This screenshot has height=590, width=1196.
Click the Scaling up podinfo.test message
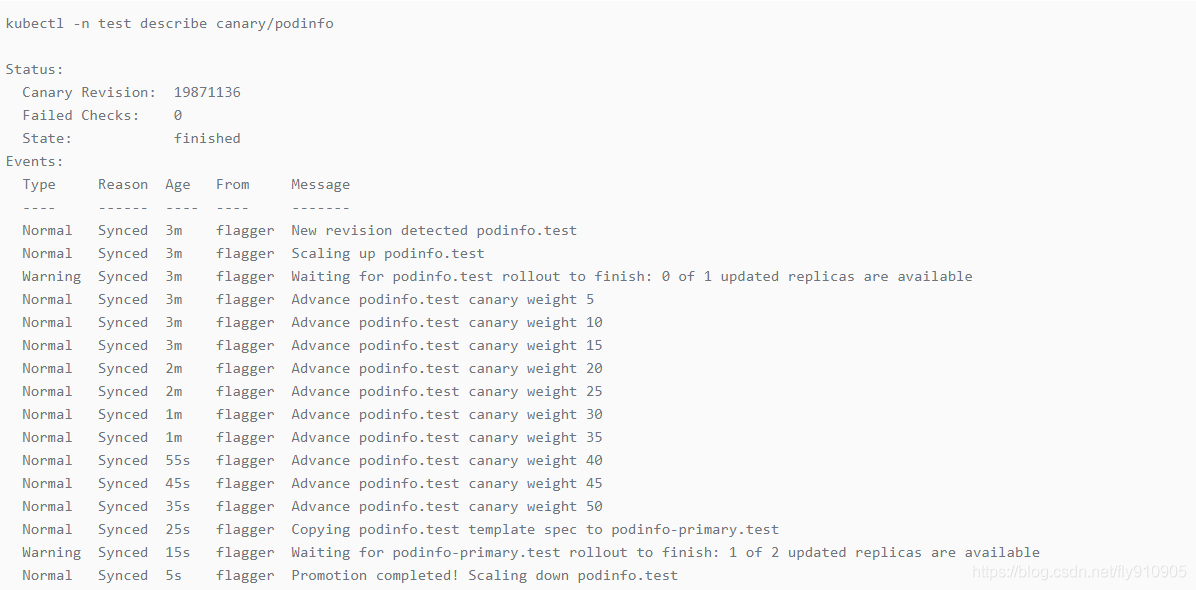click(x=387, y=253)
